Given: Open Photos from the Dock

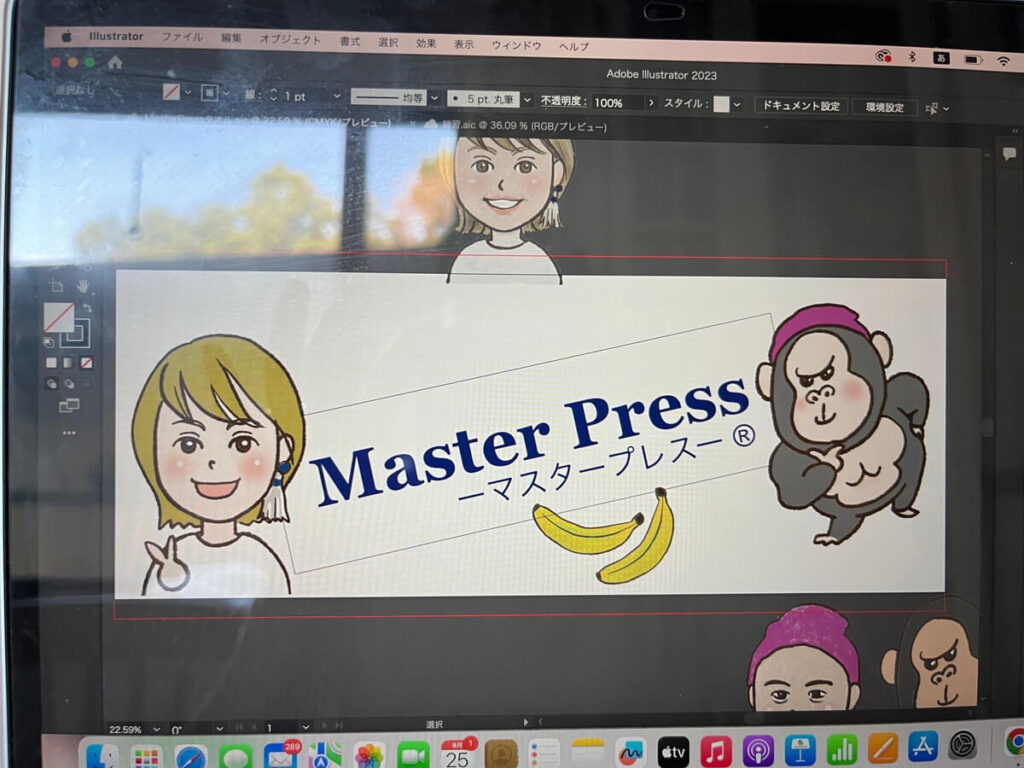Looking at the screenshot, I should pos(369,756).
